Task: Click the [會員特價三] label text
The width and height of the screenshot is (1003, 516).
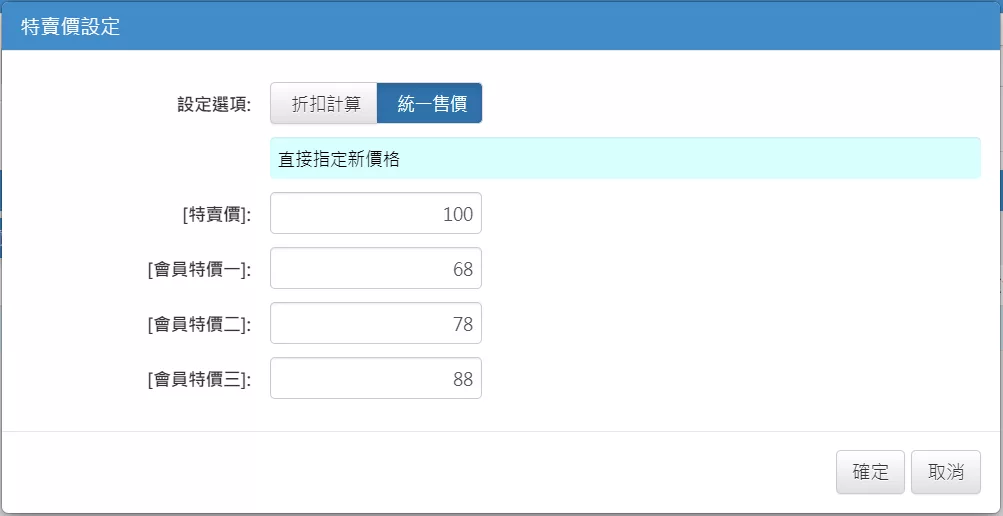Action: (x=199, y=380)
